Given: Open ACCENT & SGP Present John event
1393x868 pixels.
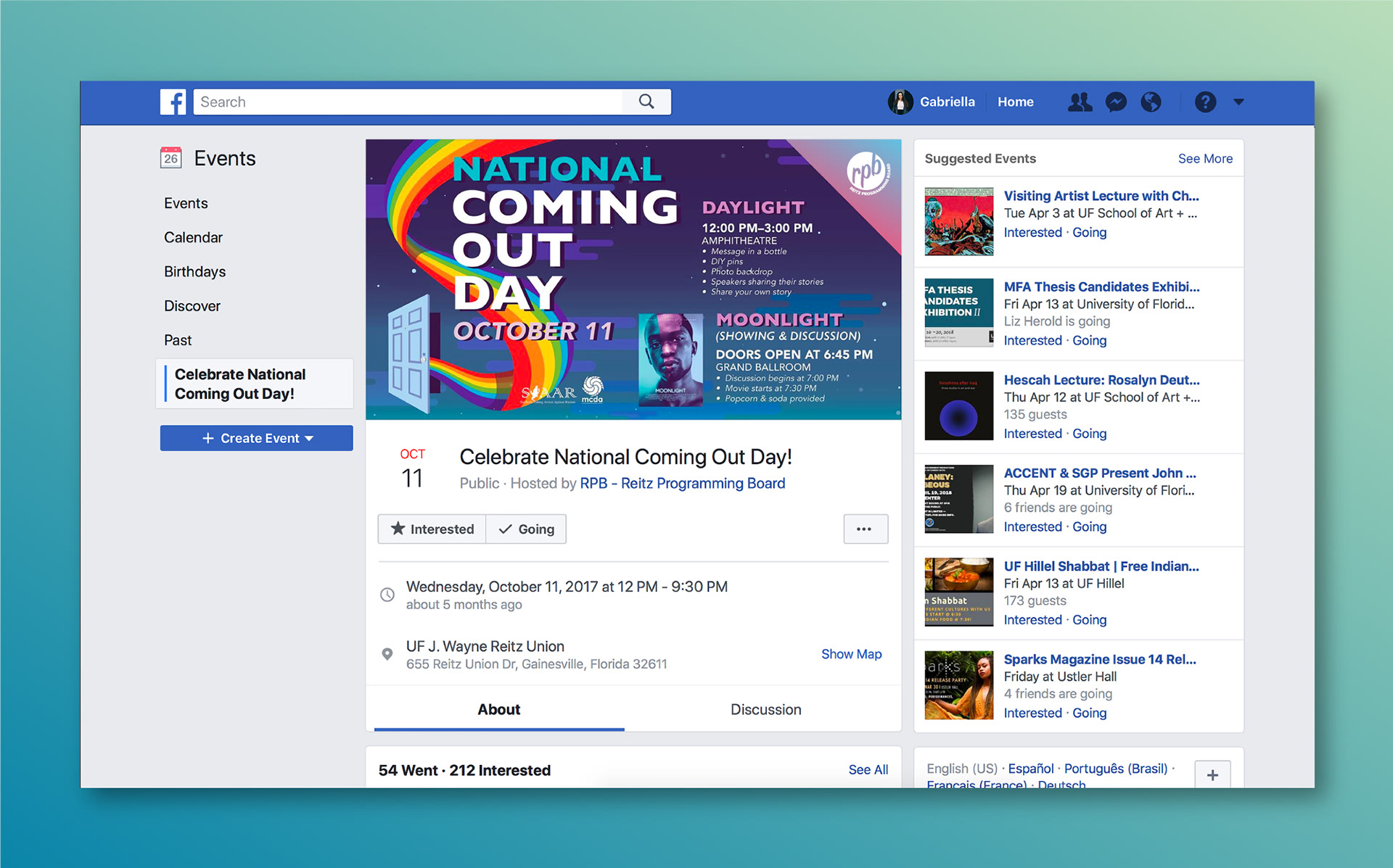Looking at the screenshot, I should (1100, 473).
